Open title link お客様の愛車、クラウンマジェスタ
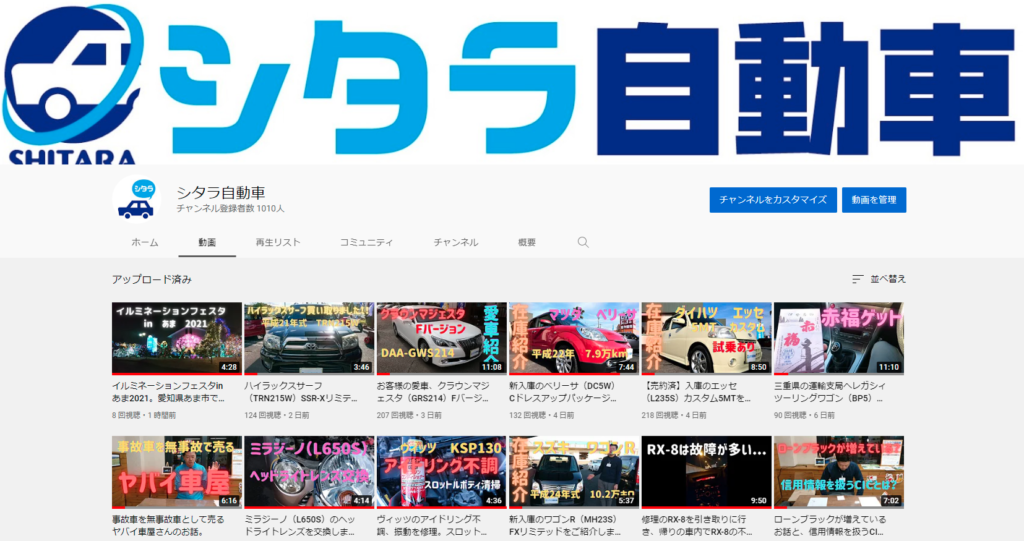The image size is (1024, 541). click(x=433, y=392)
